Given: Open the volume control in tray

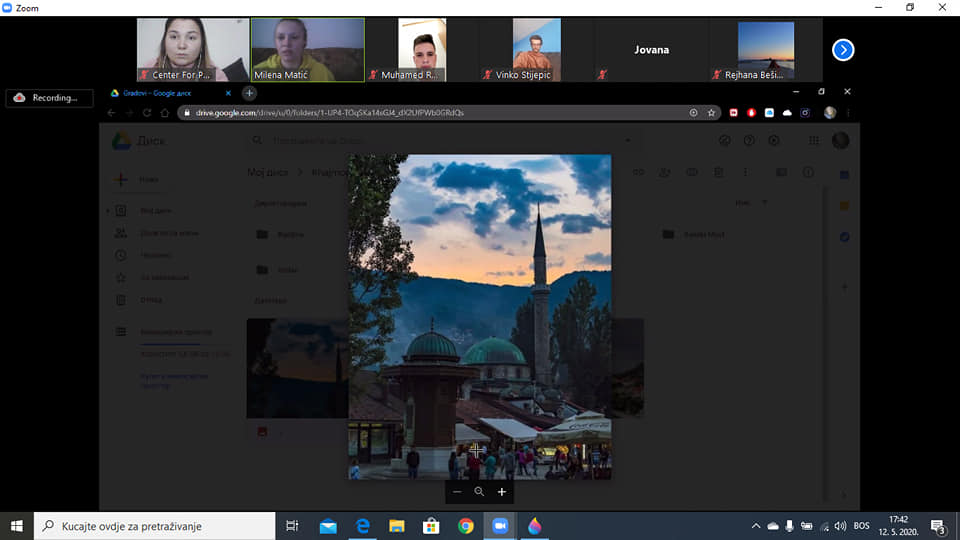Looking at the screenshot, I should click(x=841, y=526).
